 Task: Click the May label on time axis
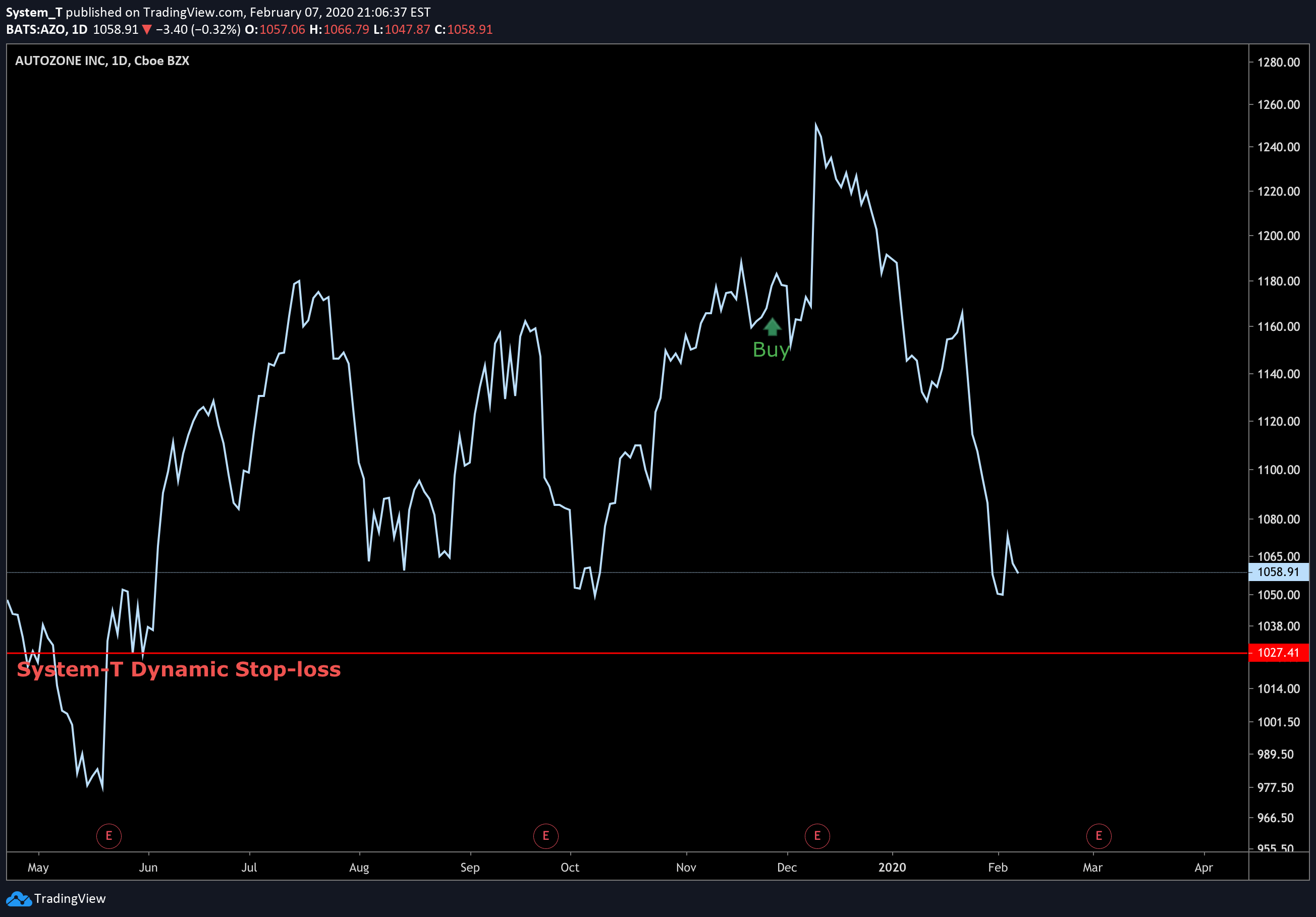38,868
